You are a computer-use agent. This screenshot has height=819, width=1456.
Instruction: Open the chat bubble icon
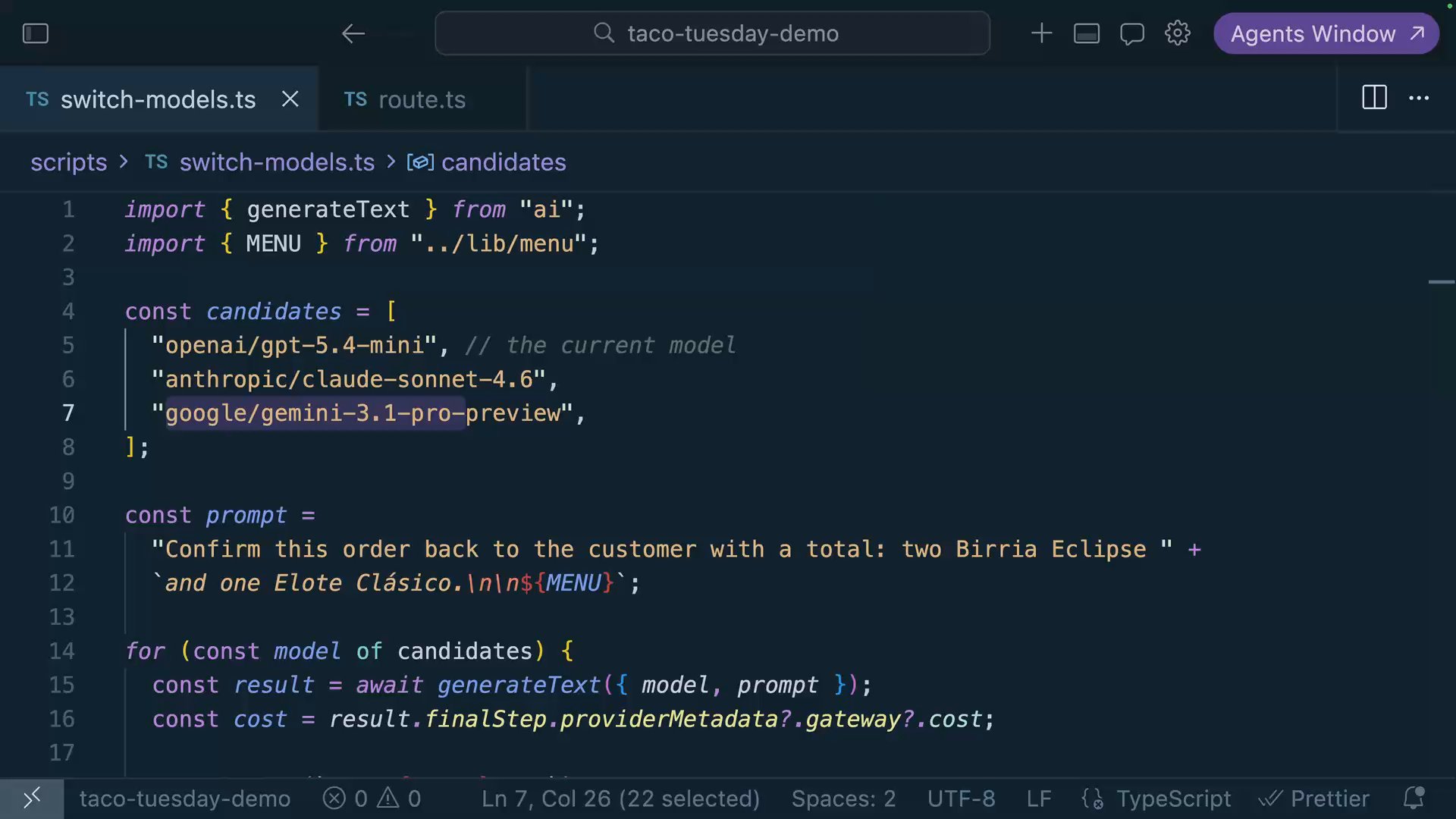point(1131,33)
